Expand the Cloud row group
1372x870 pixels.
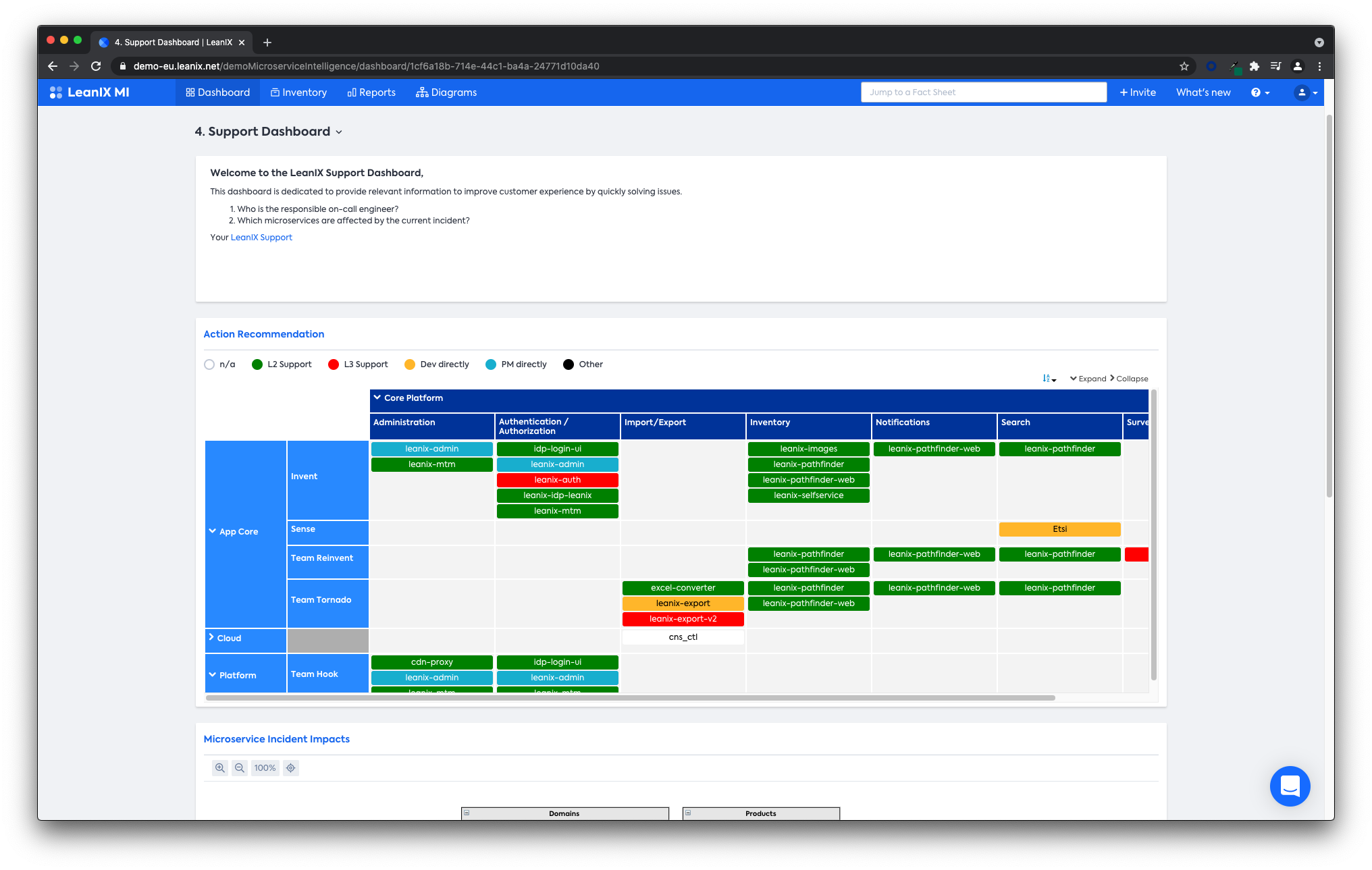[x=212, y=638]
